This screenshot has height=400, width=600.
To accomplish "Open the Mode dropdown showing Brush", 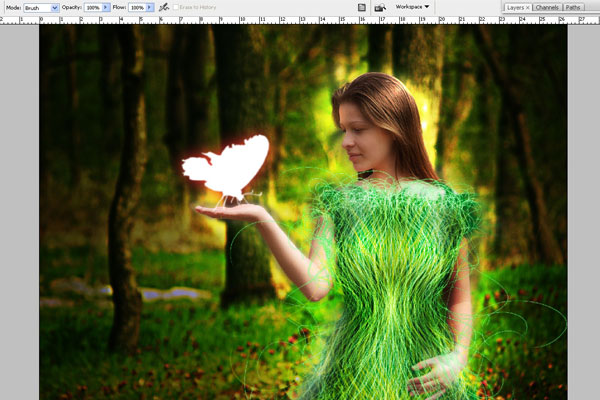I will (x=42, y=7).
